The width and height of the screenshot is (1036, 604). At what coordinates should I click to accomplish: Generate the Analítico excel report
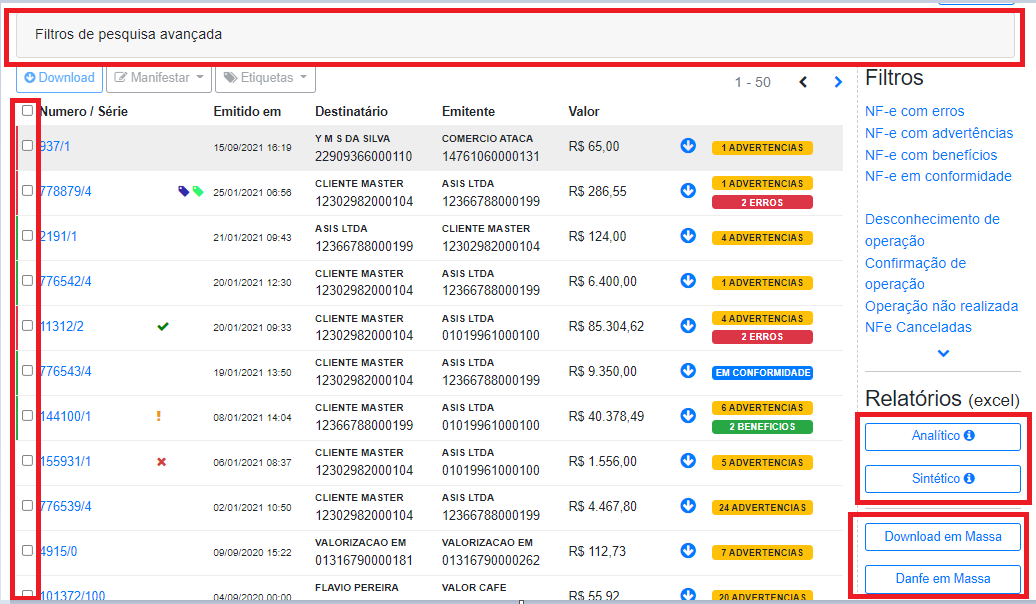pos(942,436)
